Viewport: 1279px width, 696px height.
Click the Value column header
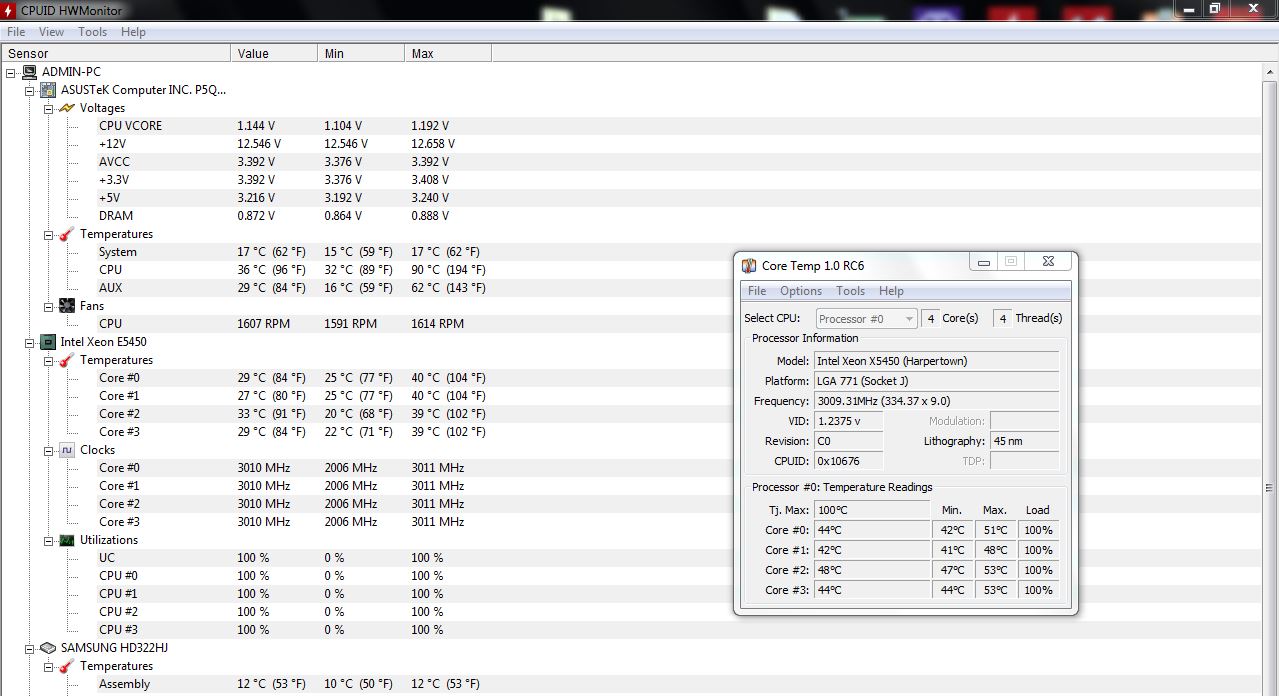[x=274, y=54]
